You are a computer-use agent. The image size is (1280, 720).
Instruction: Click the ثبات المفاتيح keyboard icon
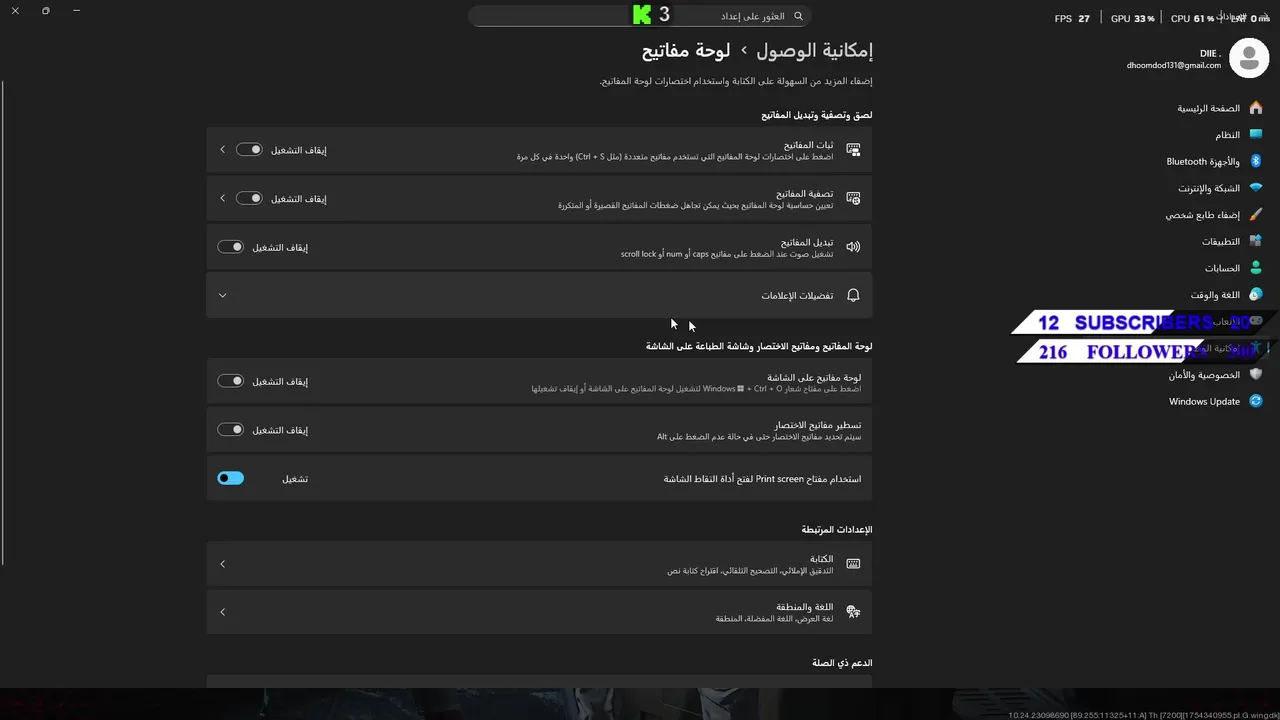[x=853, y=150]
